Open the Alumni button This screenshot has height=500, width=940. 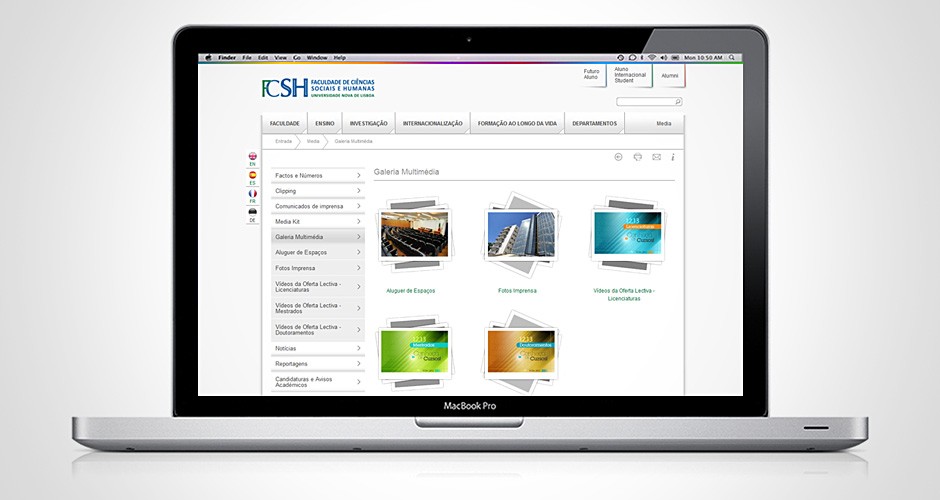[670, 76]
